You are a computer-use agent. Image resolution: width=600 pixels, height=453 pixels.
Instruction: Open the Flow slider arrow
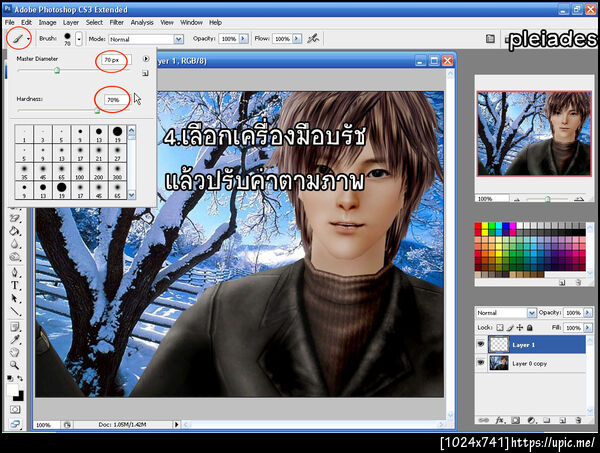[297, 39]
